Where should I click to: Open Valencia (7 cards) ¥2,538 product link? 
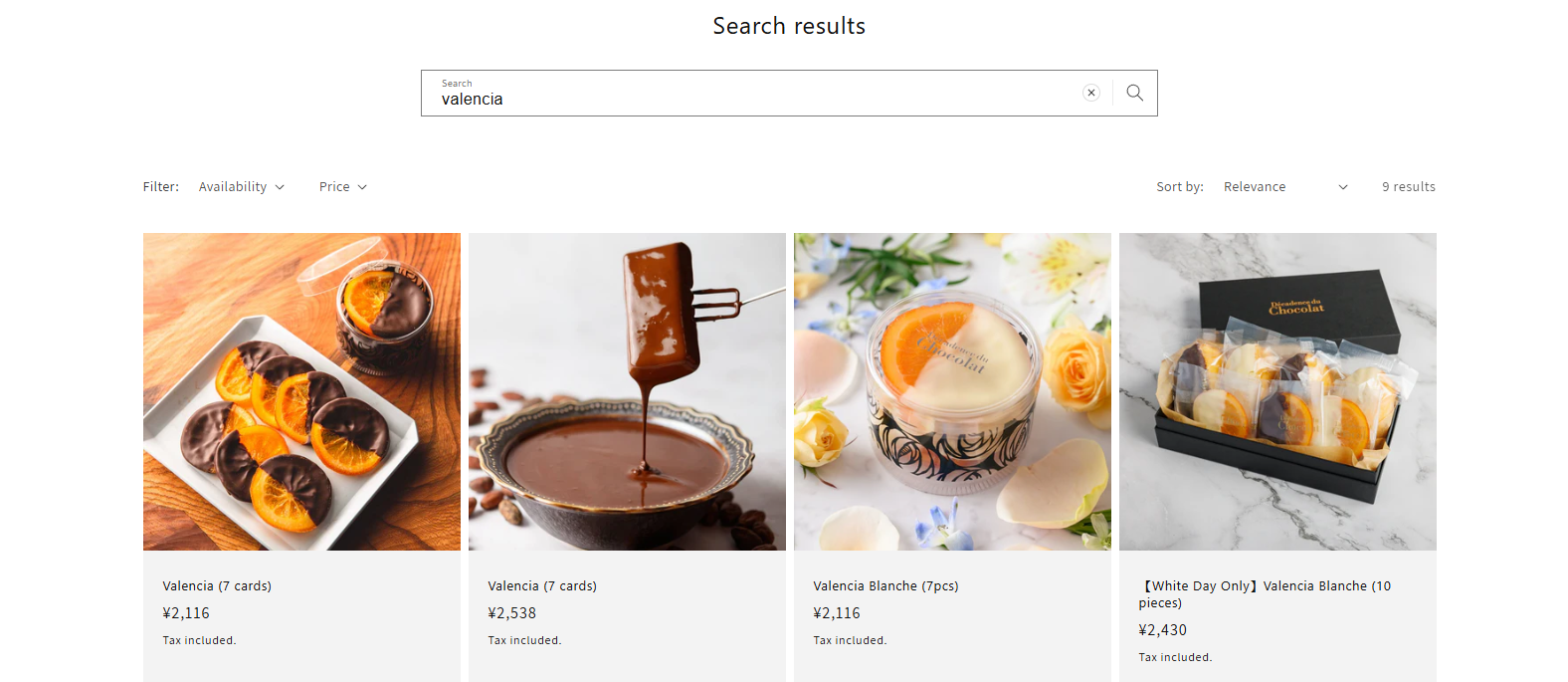542,586
